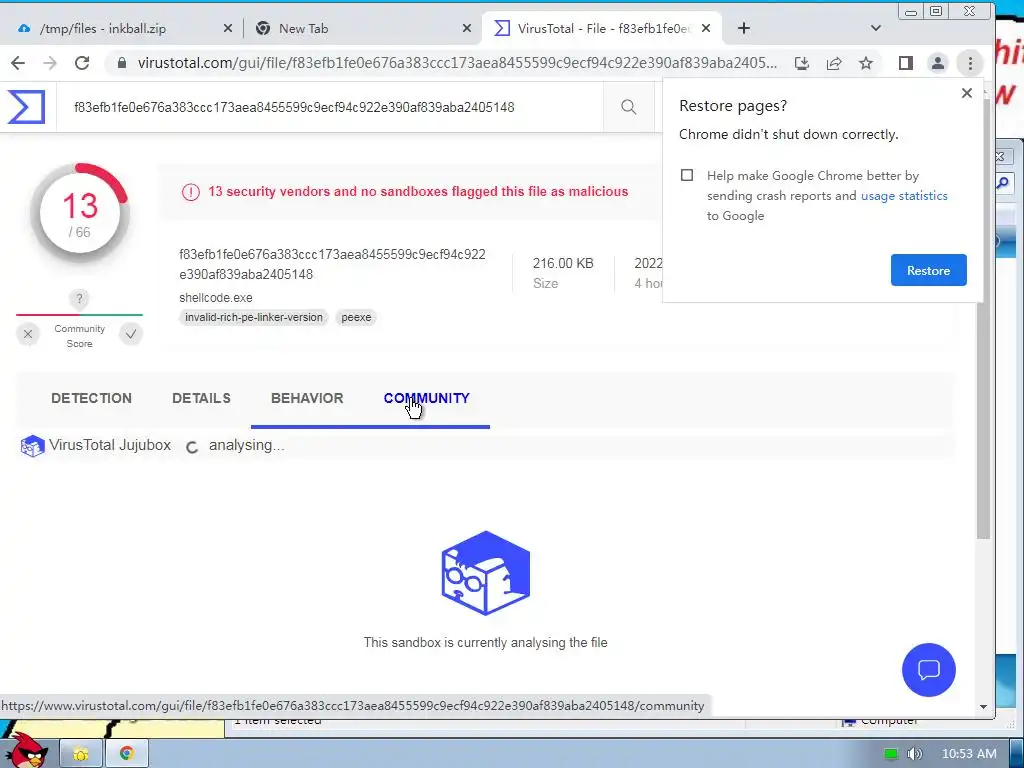Click the green tray status icon
The image size is (1024, 768).
pyautogui.click(x=891, y=754)
